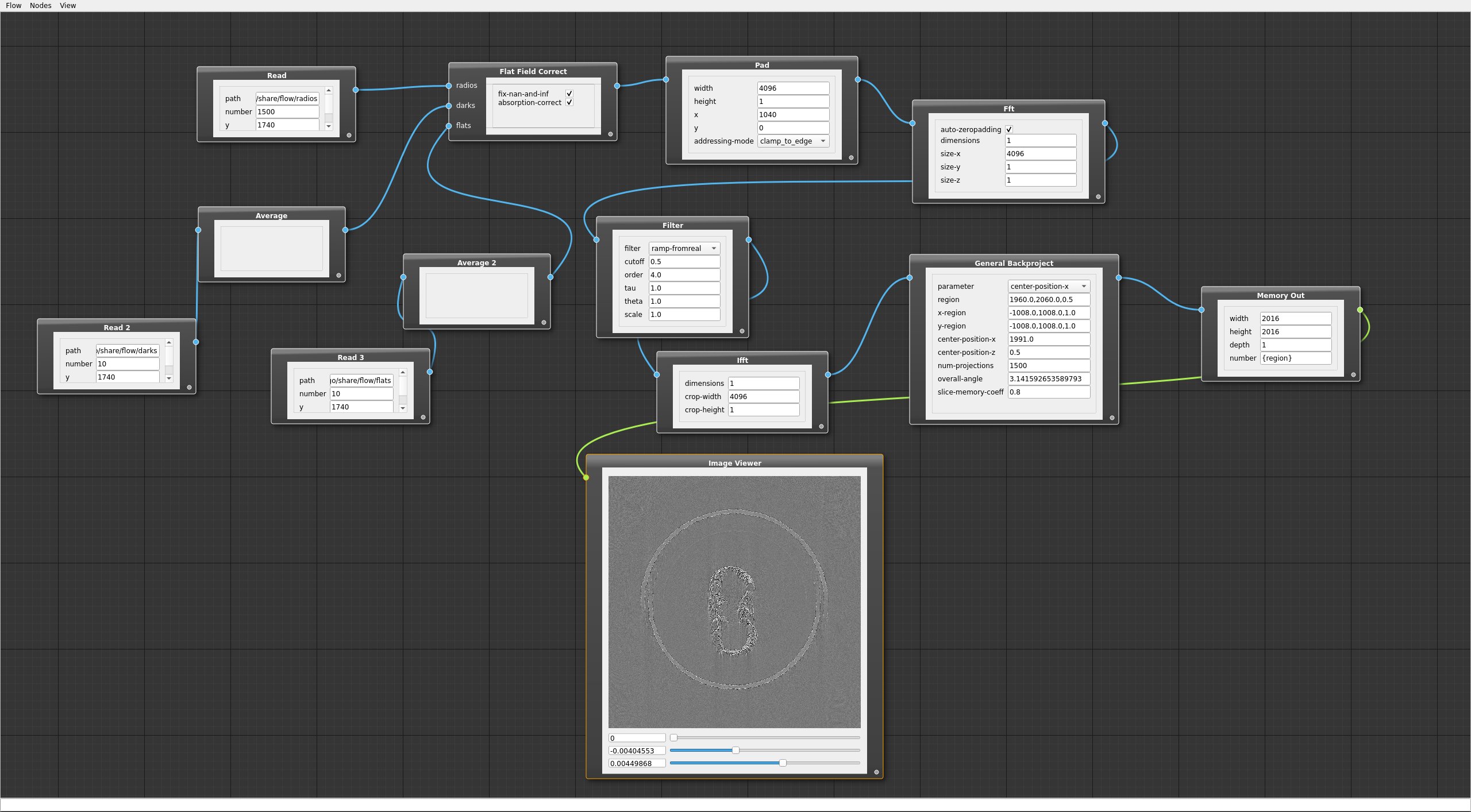Open the addressing-mode clamp_to_edge dropdown
The image size is (1471, 812).
point(793,141)
